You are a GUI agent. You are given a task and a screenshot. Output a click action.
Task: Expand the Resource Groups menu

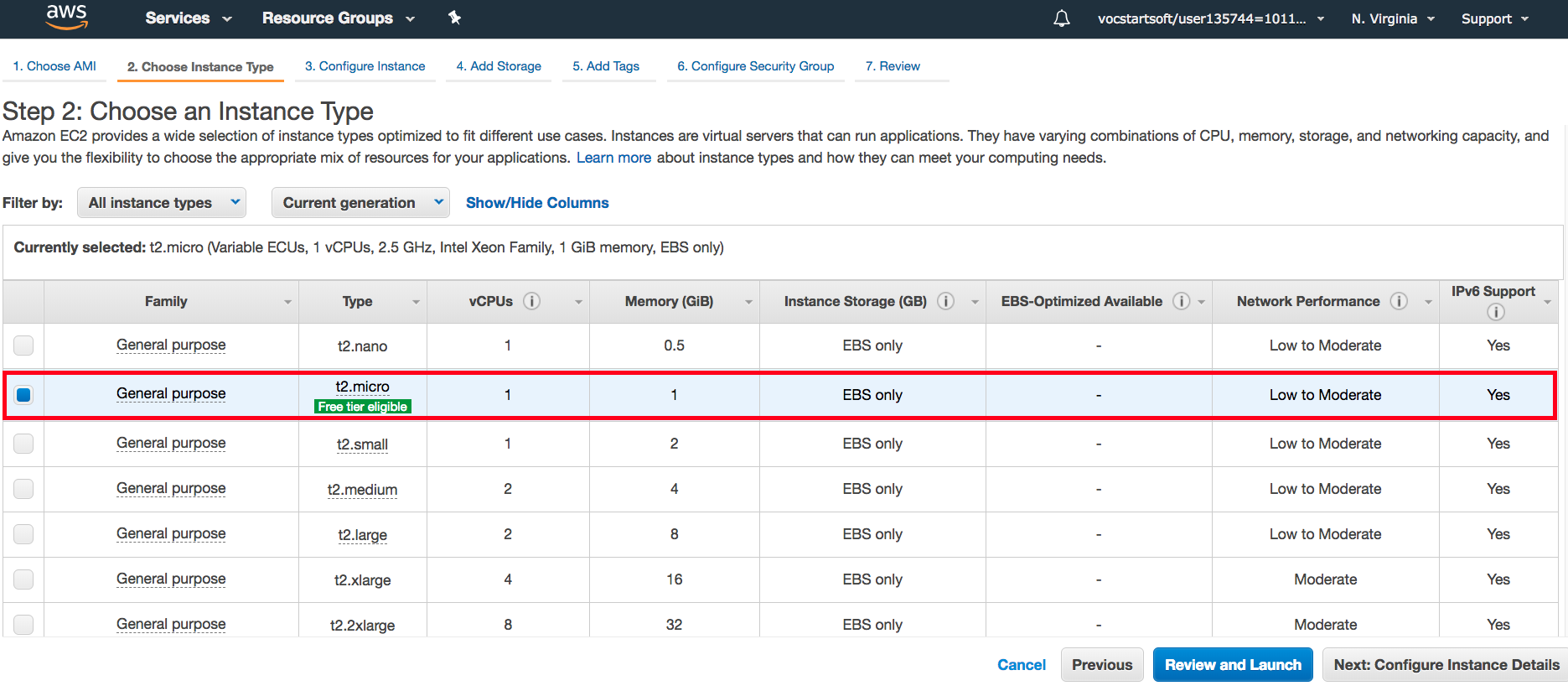coord(339,18)
